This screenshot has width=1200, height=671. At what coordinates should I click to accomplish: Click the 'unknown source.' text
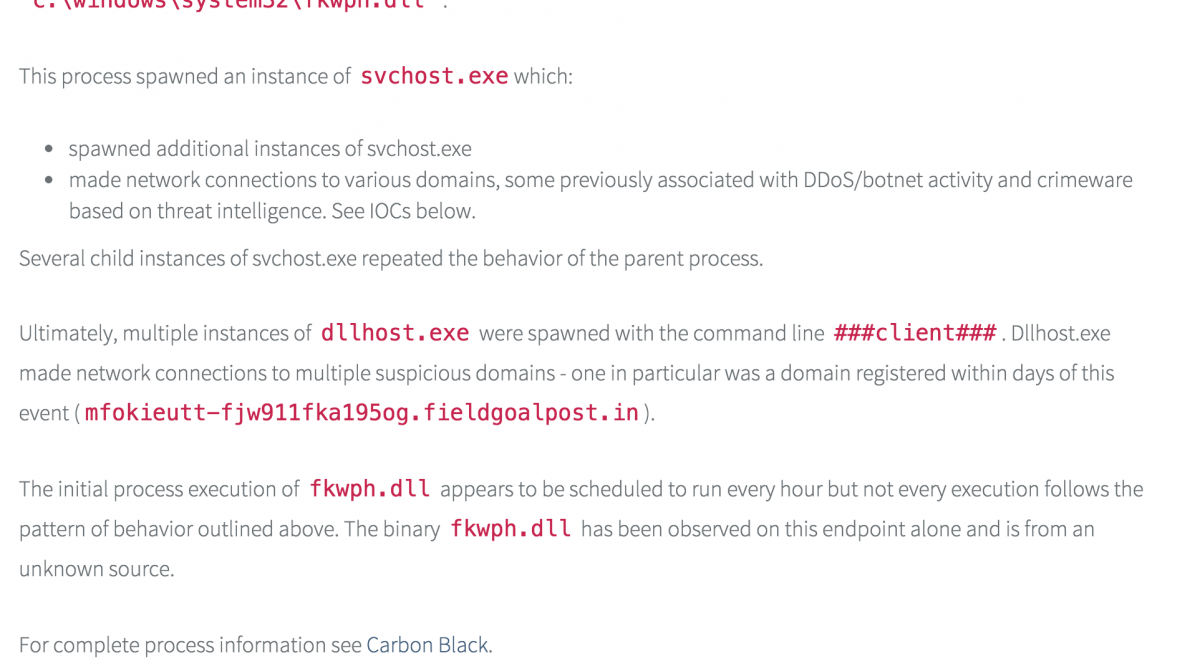coord(96,569)
